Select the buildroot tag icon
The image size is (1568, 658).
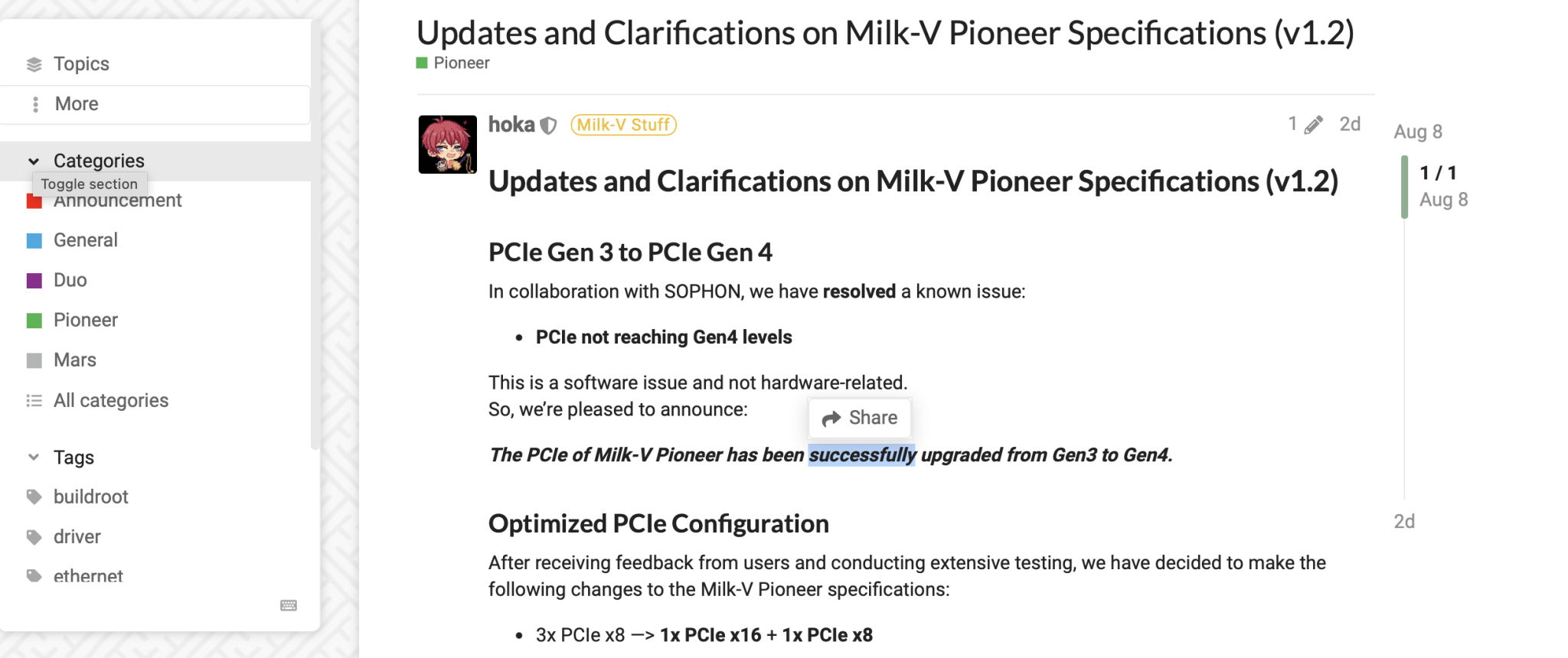pos(34,497)
